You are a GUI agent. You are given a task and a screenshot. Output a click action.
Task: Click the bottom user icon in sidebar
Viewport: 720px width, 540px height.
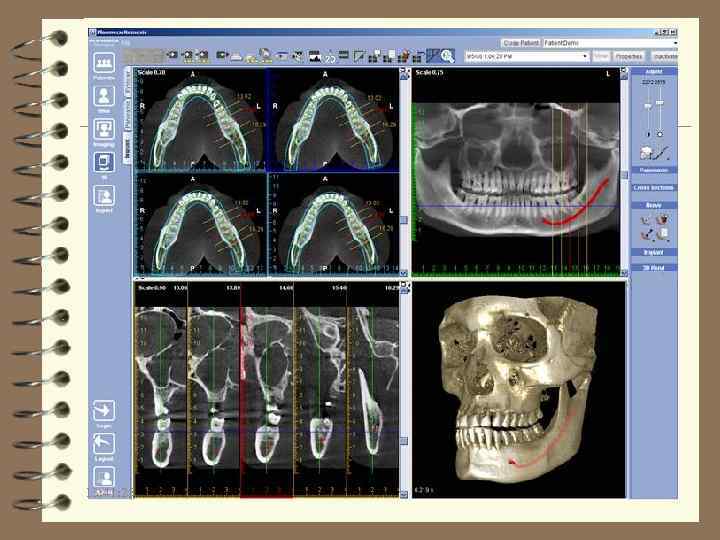104,477
